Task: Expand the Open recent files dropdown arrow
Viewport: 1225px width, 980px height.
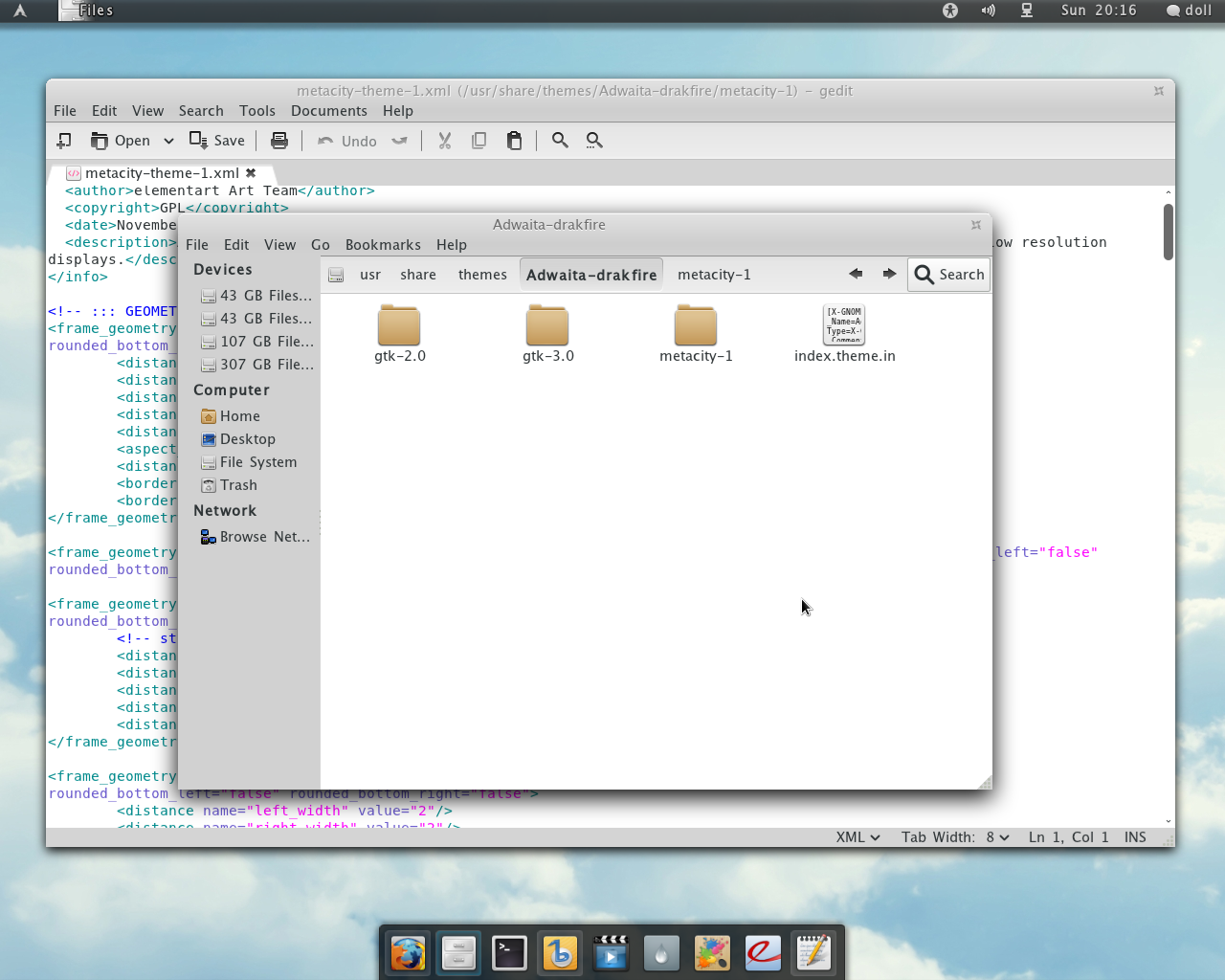Action: tap(168, 141)
